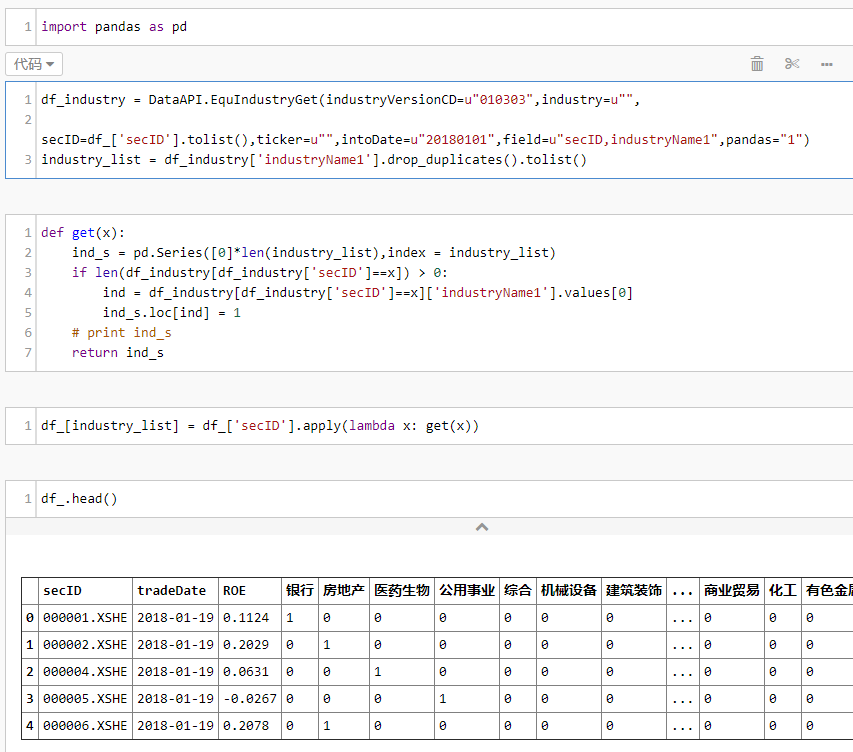Open the three-dots more options icon
The image size is (853, 752).
(827, 64)
